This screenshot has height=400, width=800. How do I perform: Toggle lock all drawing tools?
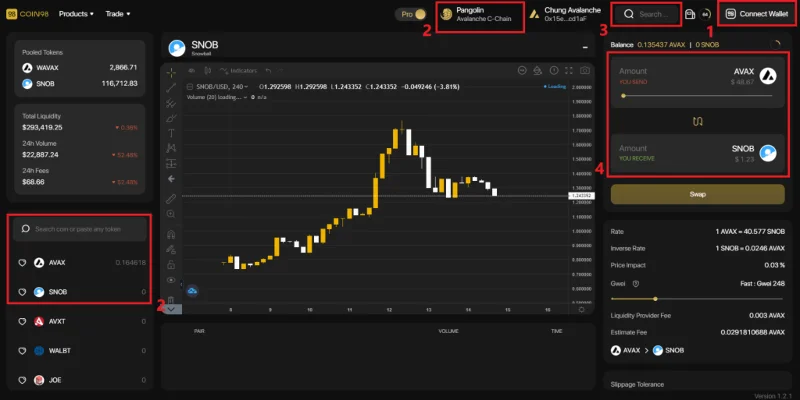pos(171,264)
